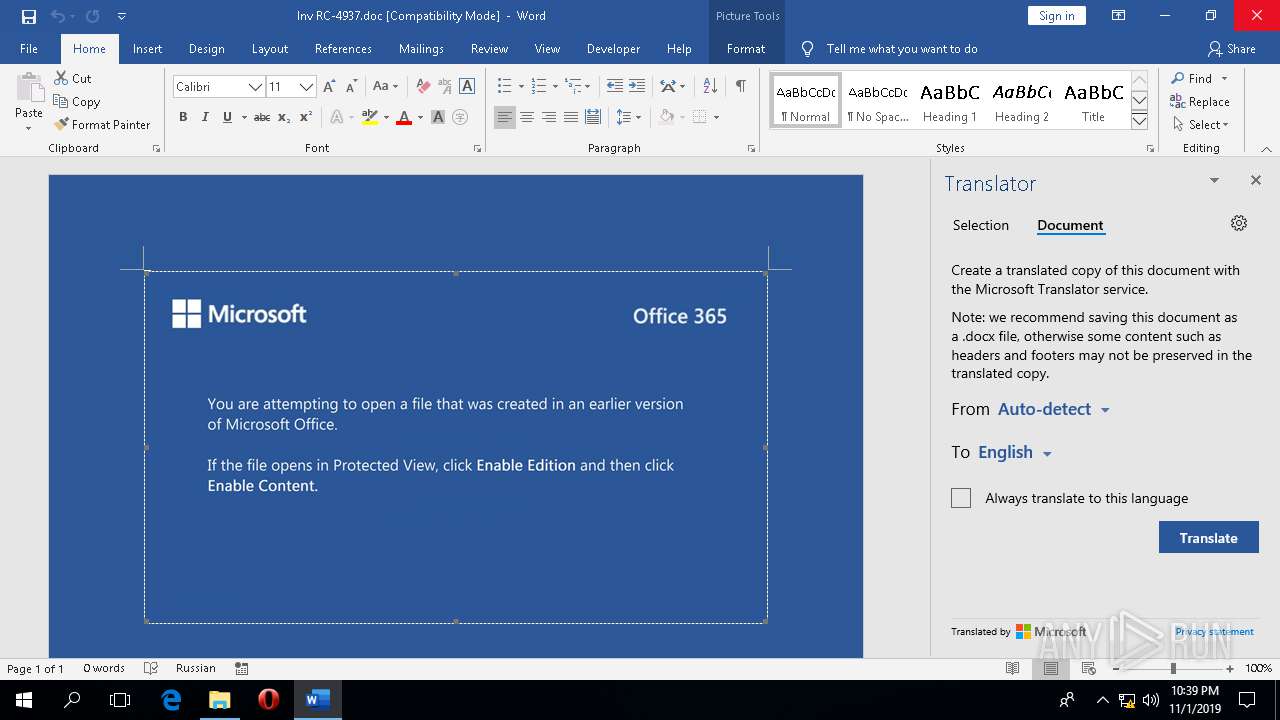1280x720 pixels.
Task: Click the spelling and proofing status icon
Action: (151, 668)
